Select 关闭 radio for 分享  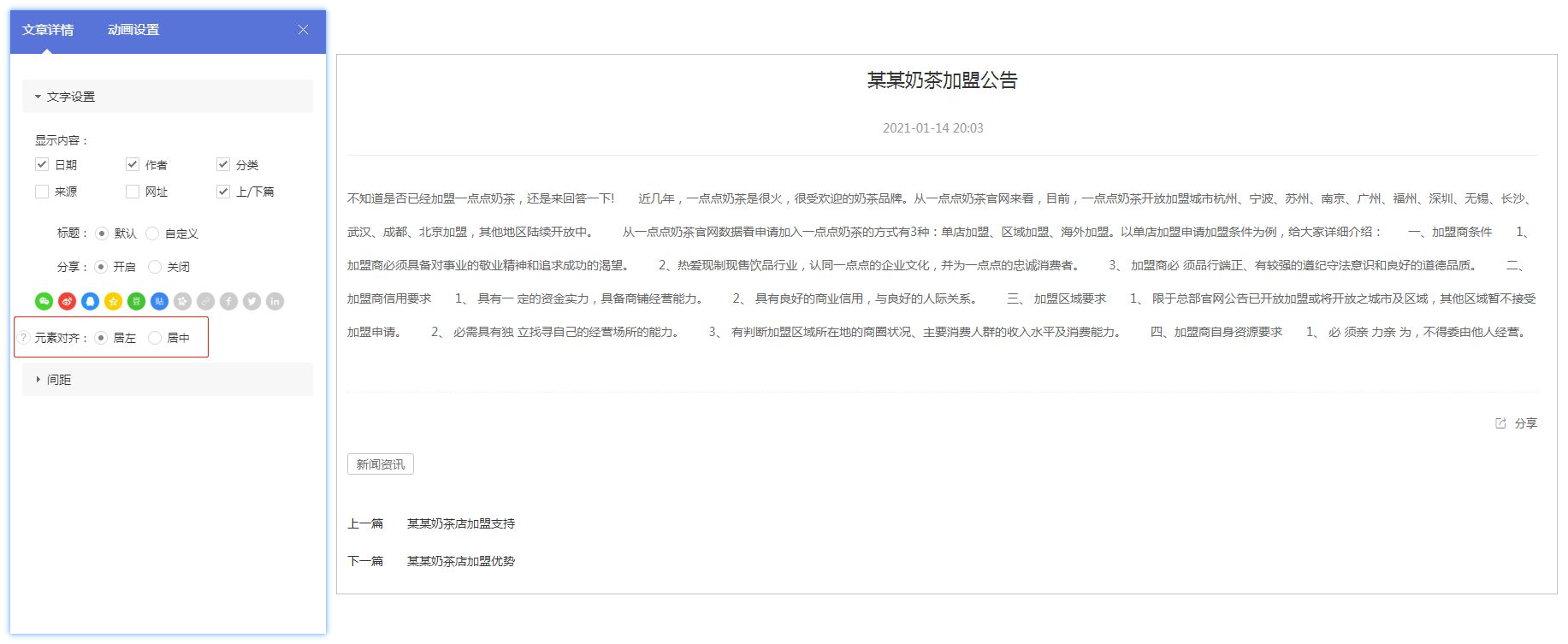coord(155,267)
